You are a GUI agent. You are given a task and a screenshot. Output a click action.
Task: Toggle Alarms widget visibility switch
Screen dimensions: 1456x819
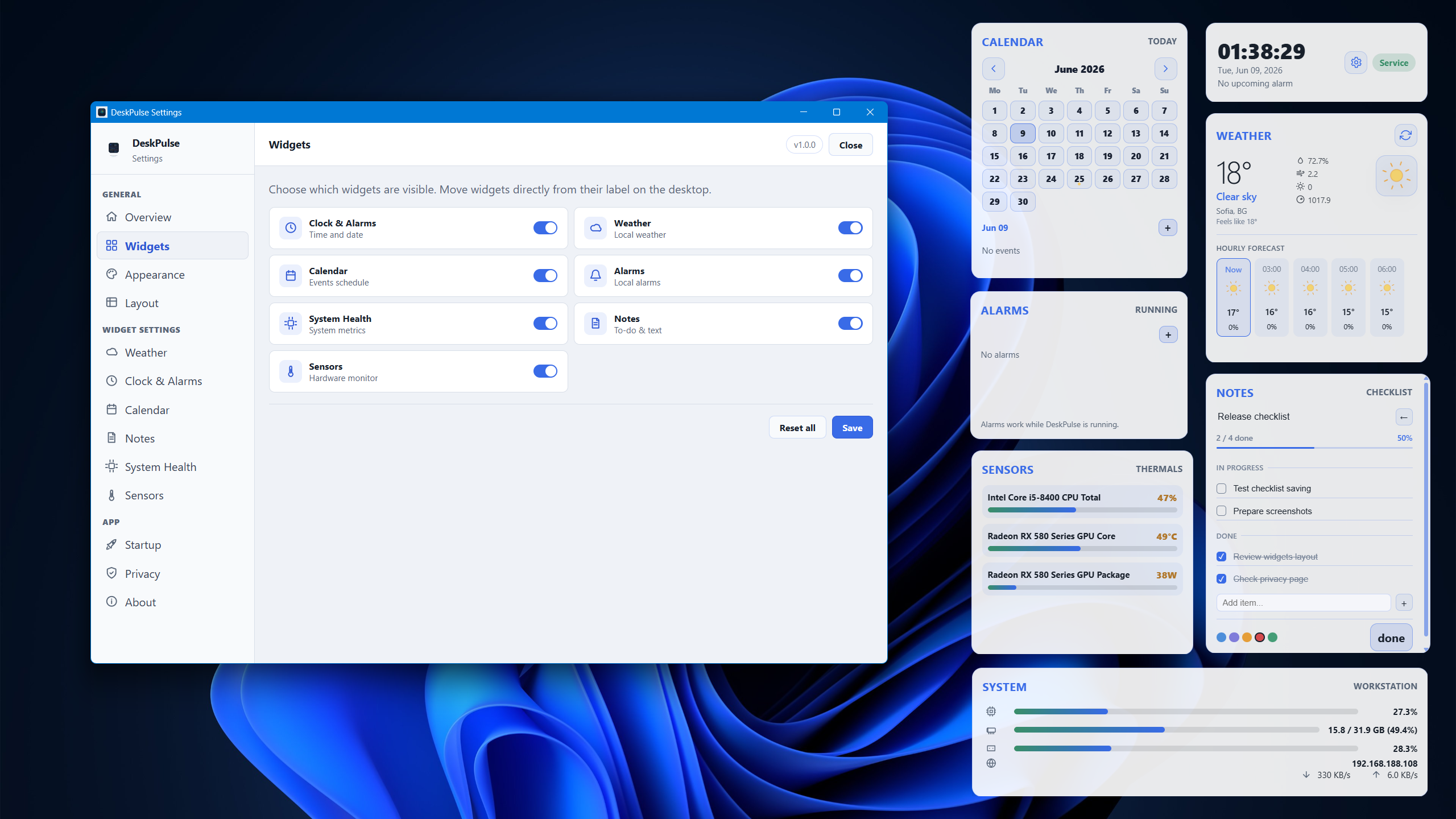tap(850, 276)
